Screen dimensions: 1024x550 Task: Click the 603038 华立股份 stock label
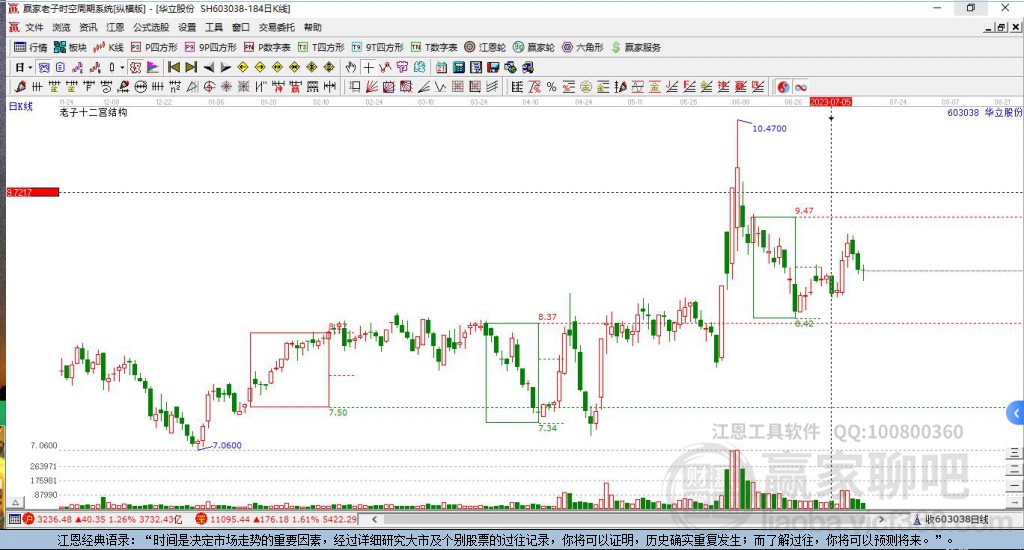(985, 112)
